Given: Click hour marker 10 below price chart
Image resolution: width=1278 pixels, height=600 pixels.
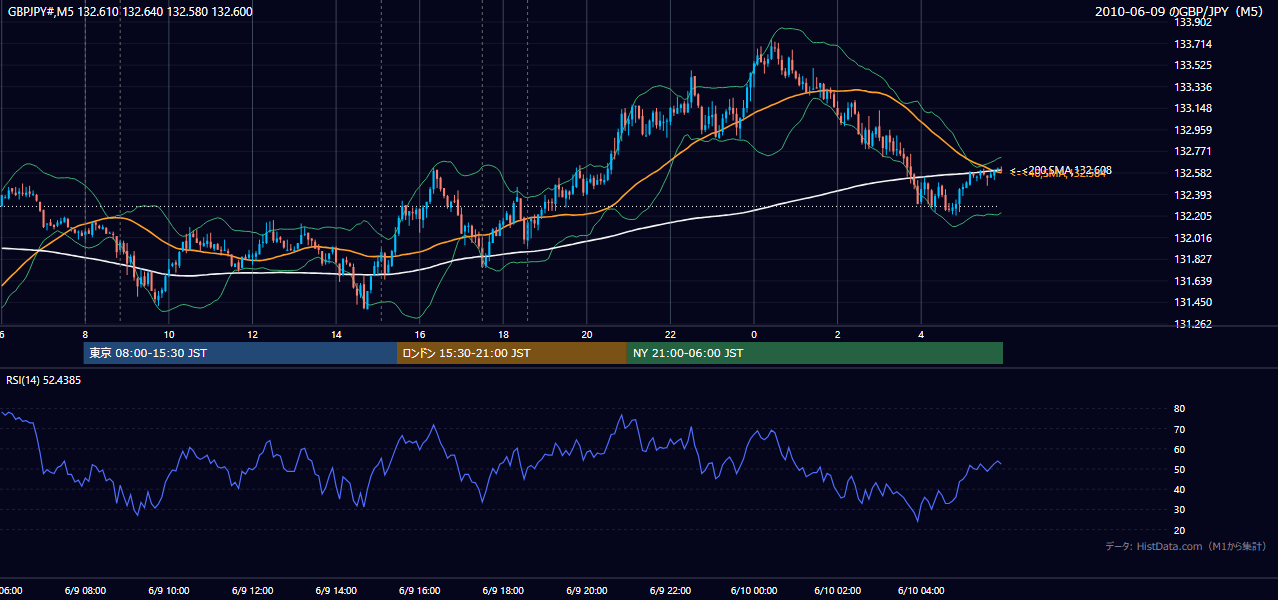Looking at the screenshot, I should (169, 335).
